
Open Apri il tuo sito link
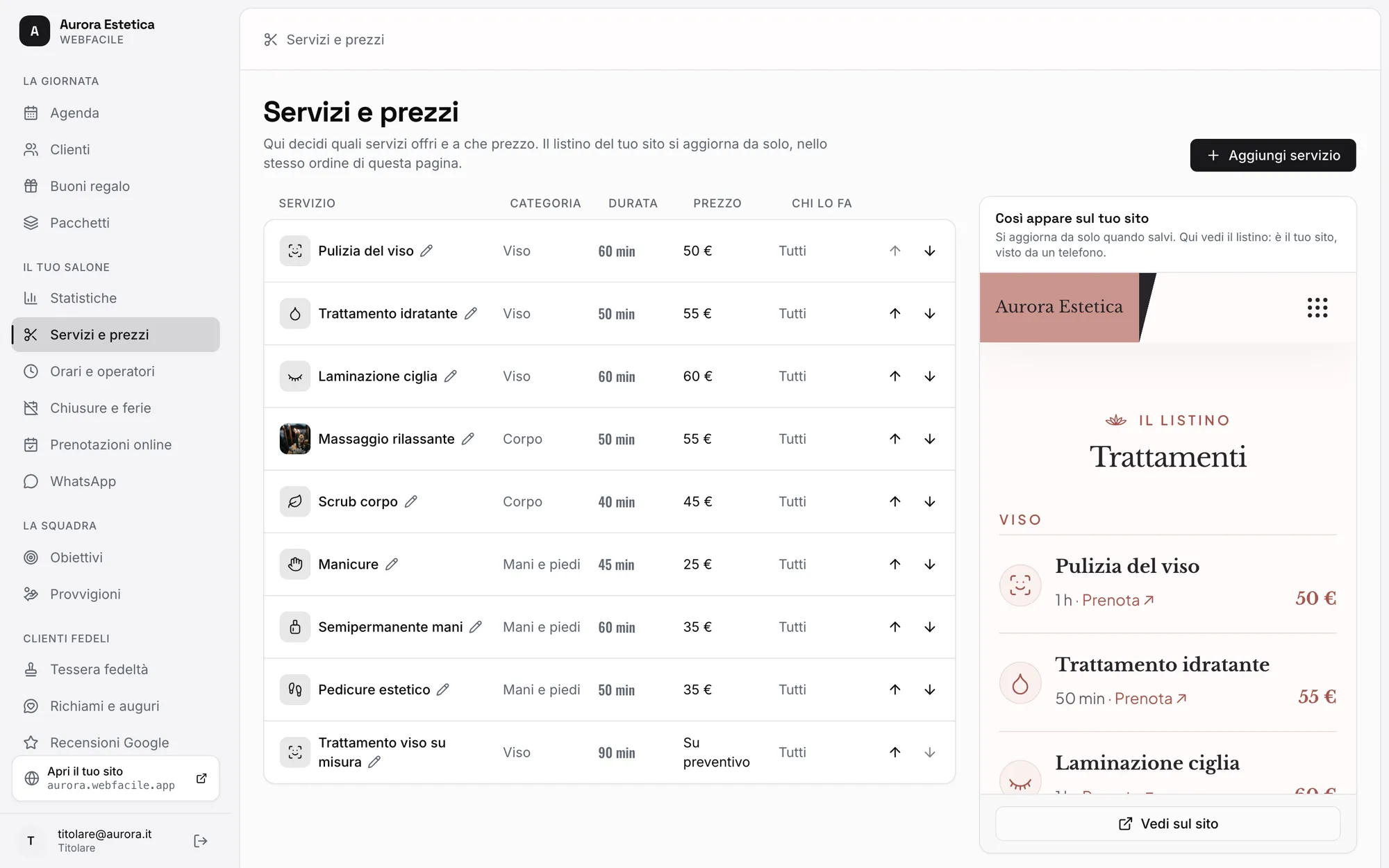pyautogui.click(x=115, y=778)
